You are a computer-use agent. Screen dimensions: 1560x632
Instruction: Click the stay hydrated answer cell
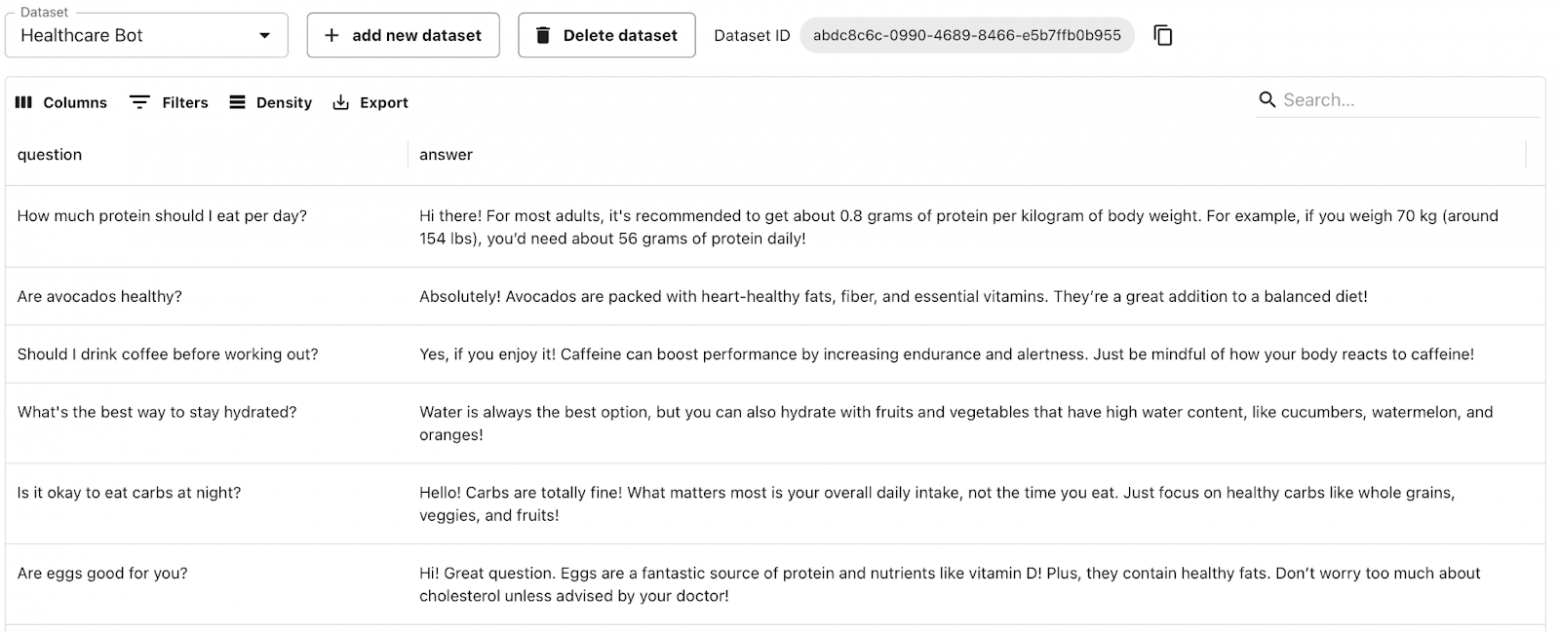[x=955, y=423]
